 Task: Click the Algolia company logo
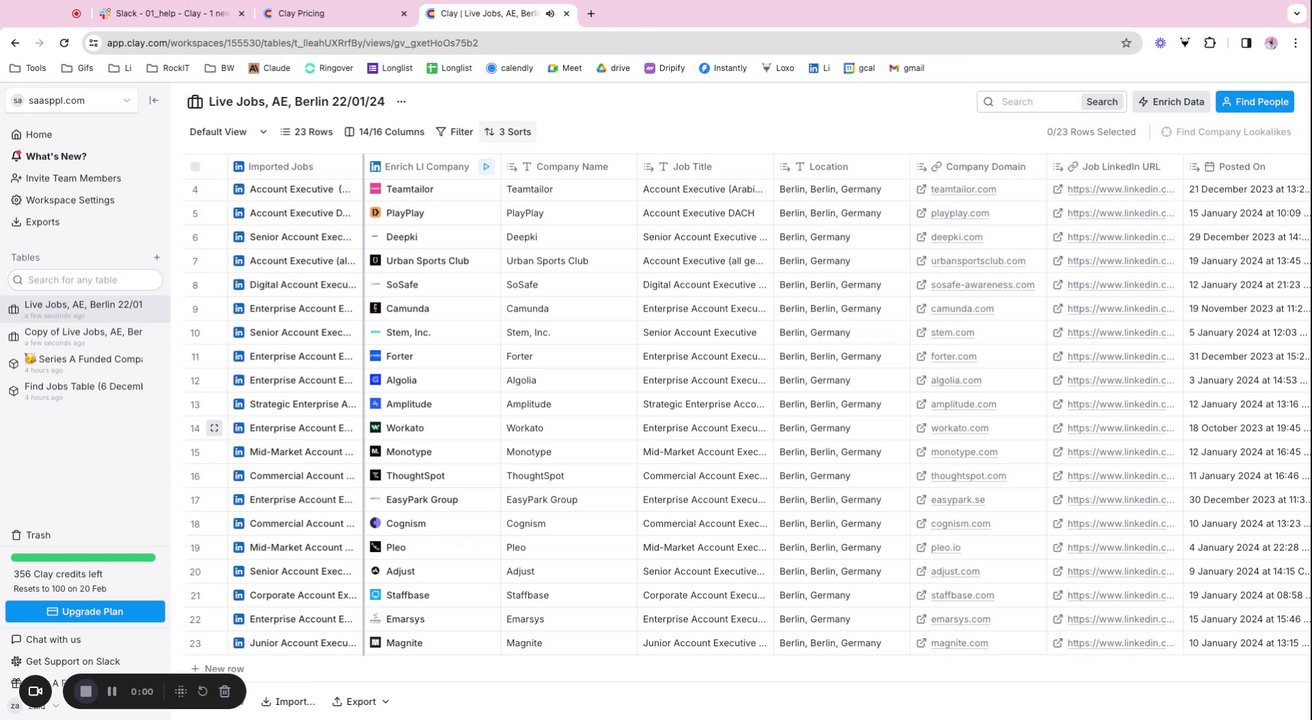pos(376,380)
